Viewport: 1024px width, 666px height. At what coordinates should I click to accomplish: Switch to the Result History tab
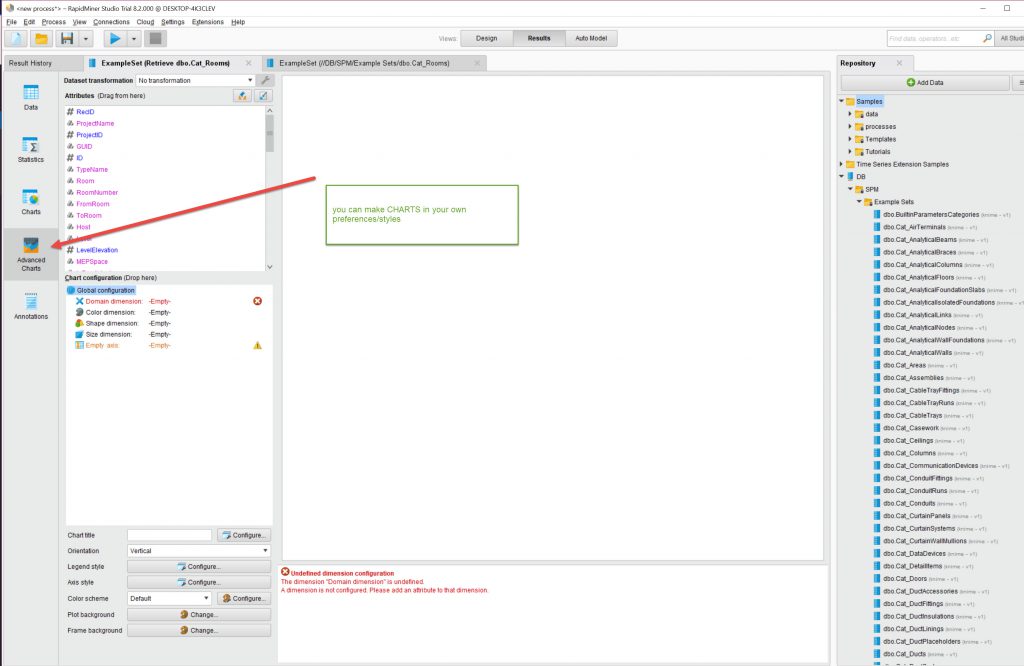tap(30, 63)
